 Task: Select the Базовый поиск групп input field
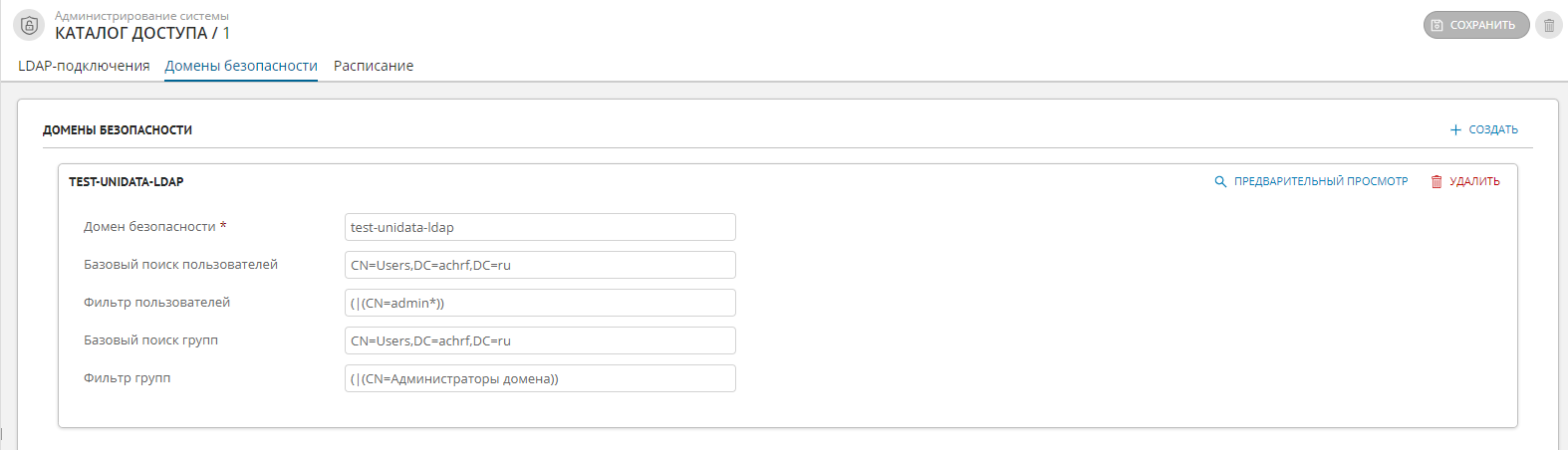click(x=540, y=340)
